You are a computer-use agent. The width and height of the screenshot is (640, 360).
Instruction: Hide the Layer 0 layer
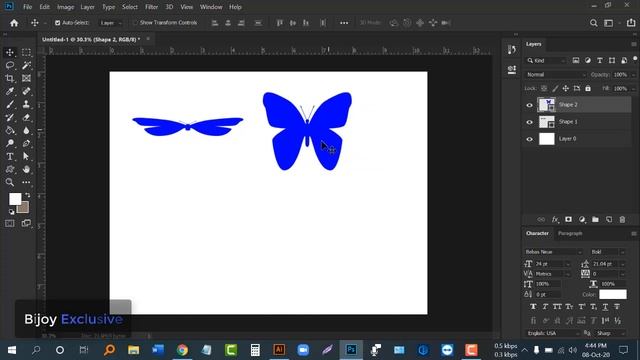[x=529, y=139]
